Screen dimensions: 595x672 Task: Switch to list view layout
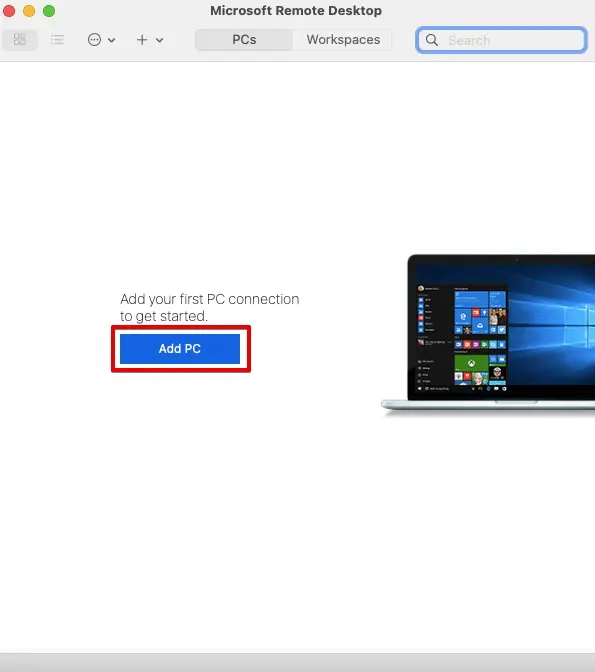[57, 39]
